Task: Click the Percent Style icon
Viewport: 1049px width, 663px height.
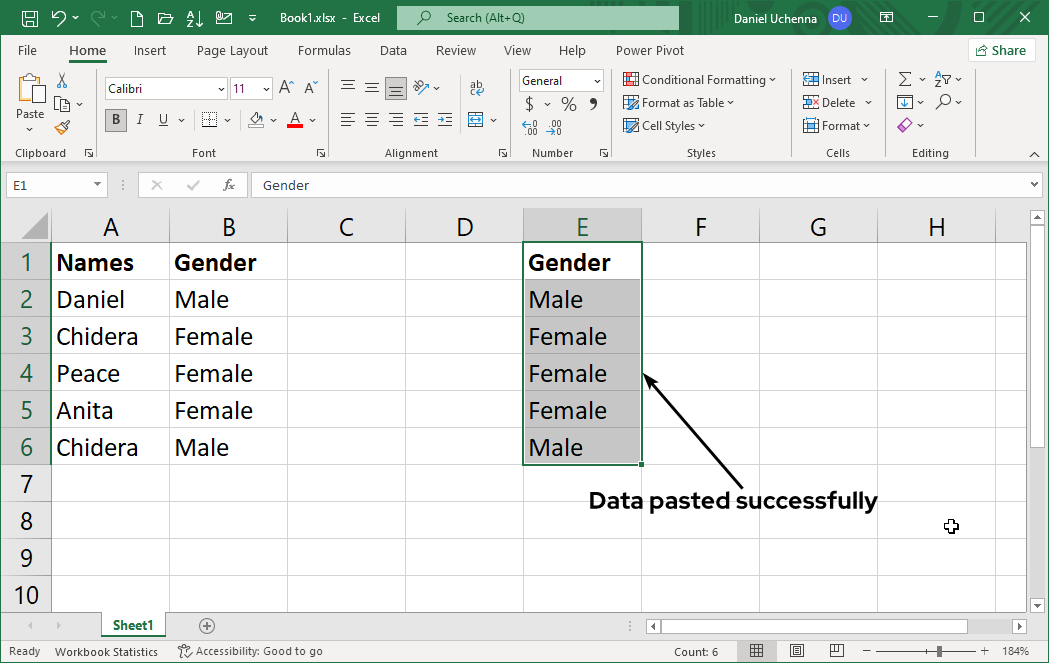Action: (x=568, y=104)
